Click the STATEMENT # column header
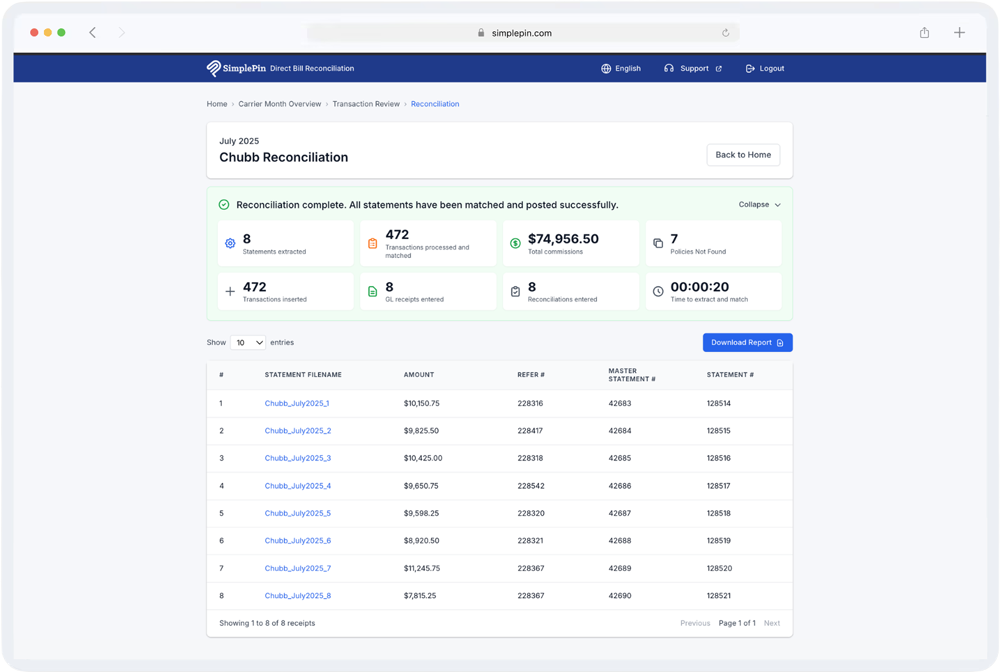Image resolution: width=1000 pixels, height=672 pixels. (730, 375)
